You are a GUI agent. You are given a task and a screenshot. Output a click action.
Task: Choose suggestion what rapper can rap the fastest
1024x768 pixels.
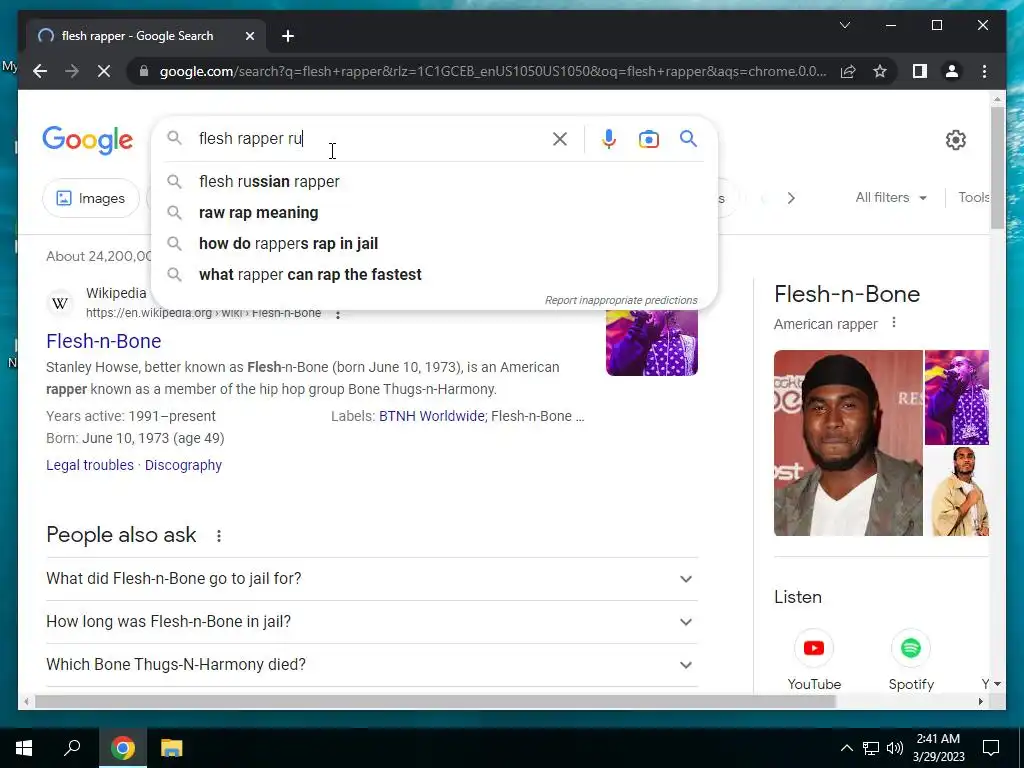click(434, 274)
